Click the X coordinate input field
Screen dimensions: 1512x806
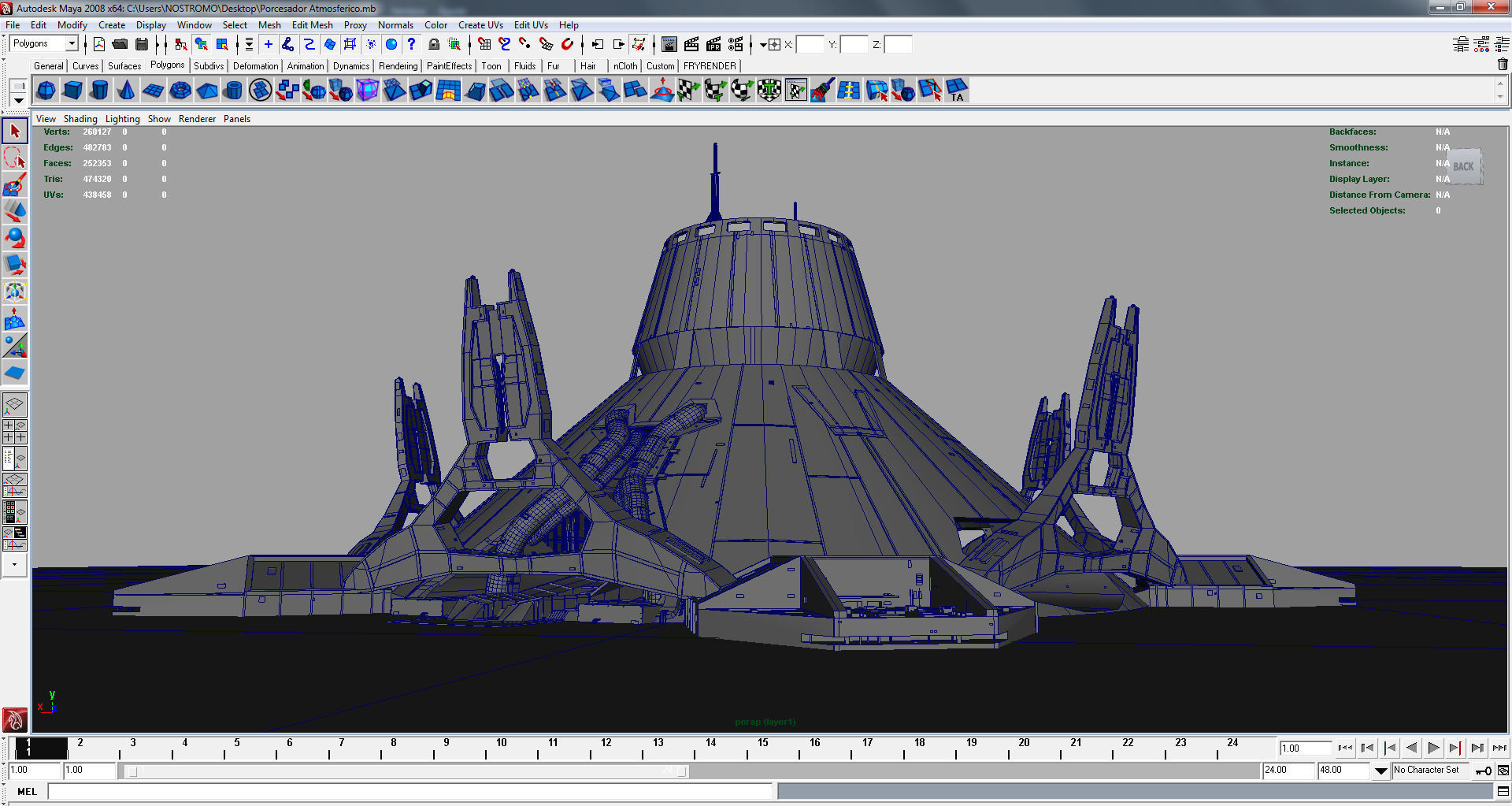point(810,45)
